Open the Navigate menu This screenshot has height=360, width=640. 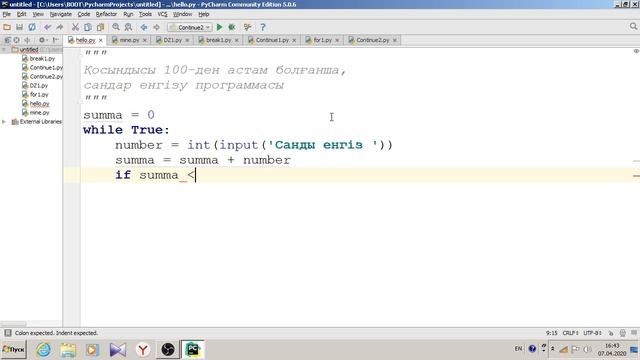[60, 14]
